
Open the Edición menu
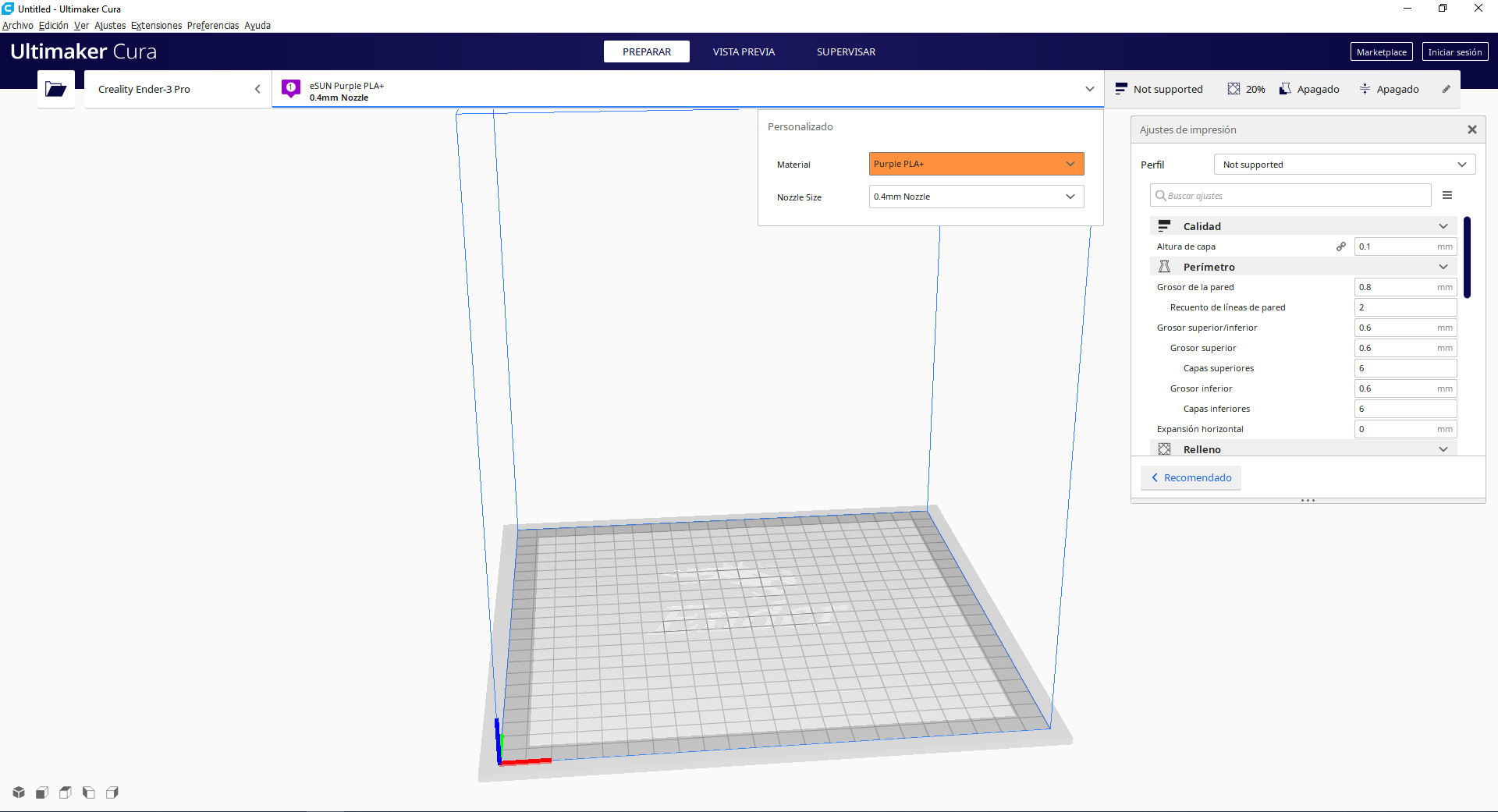click(x=54, y=25)
